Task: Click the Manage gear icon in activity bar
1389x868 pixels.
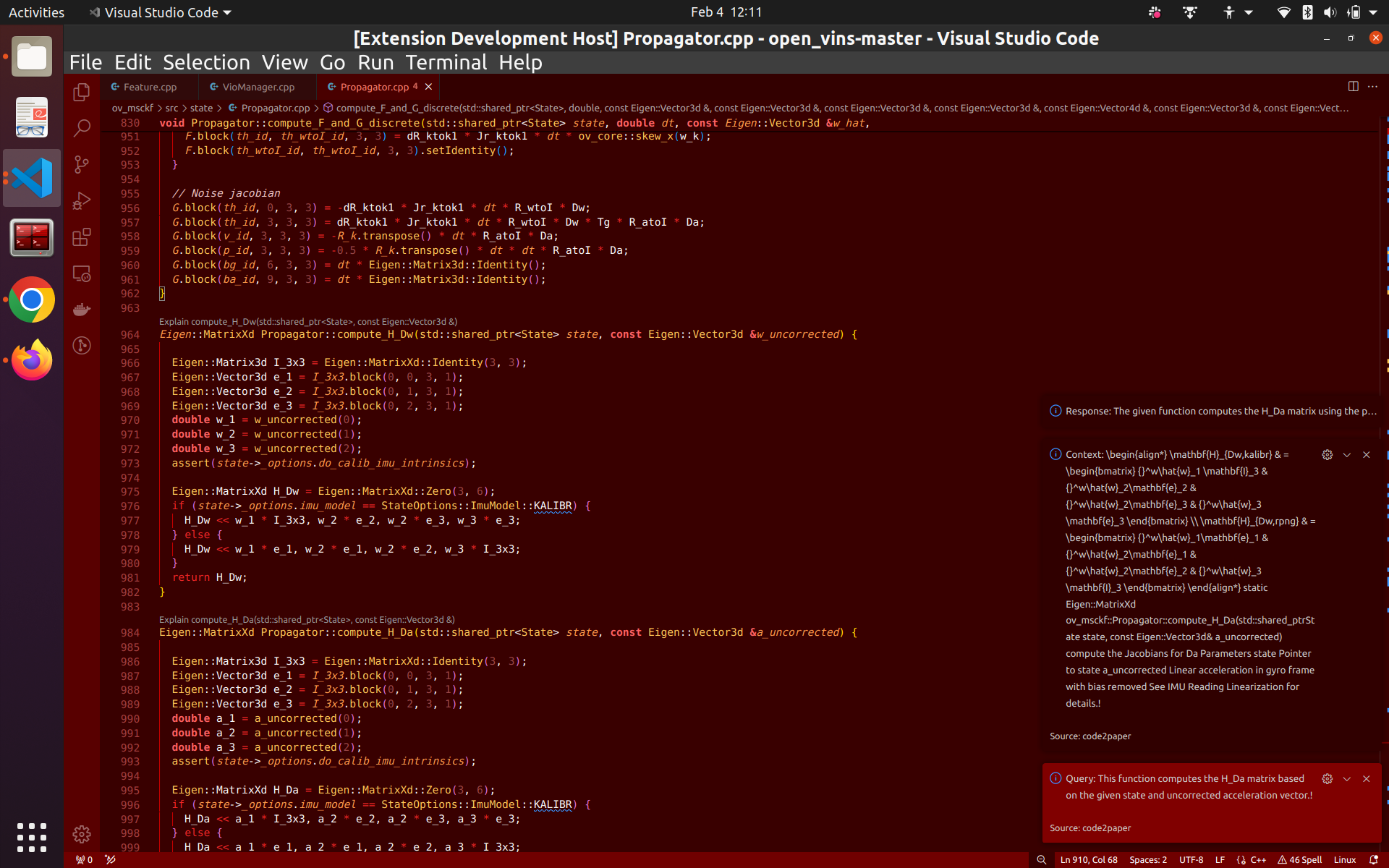Action: click(x=82, y=834)
